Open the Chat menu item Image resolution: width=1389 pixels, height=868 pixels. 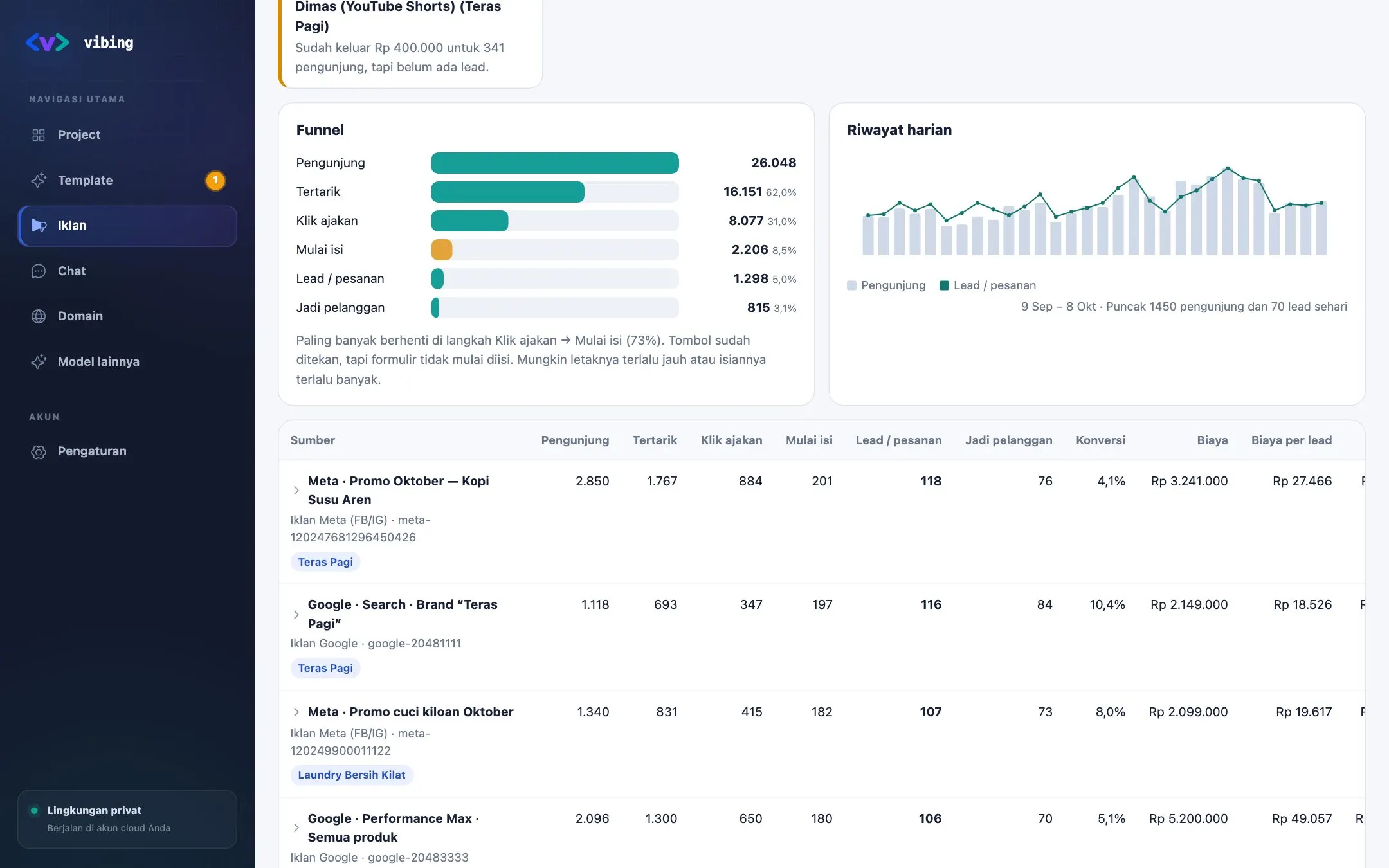(127, 271)
